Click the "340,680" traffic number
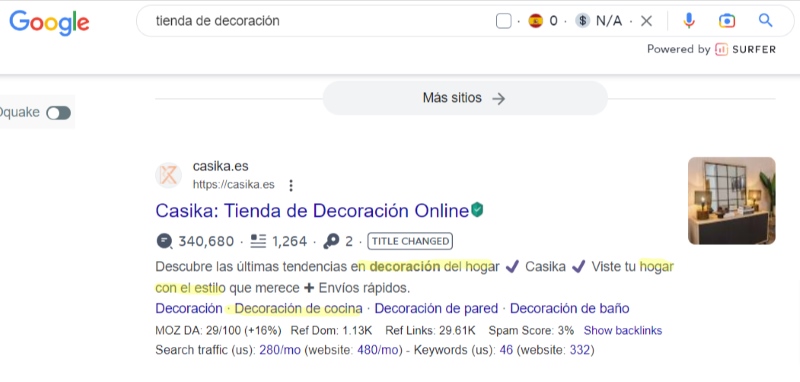800x382 pixels. point(206,241)
